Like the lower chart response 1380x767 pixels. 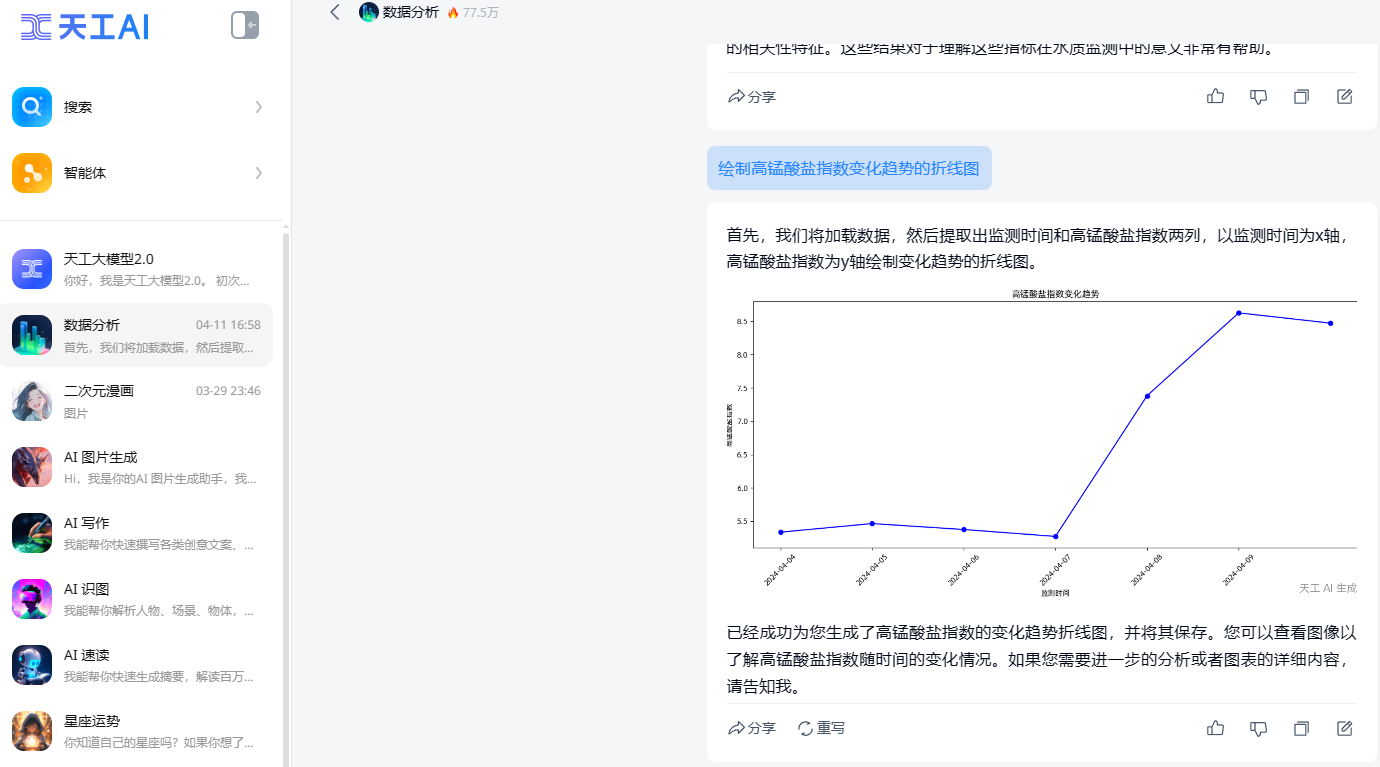pos(1216,728)
